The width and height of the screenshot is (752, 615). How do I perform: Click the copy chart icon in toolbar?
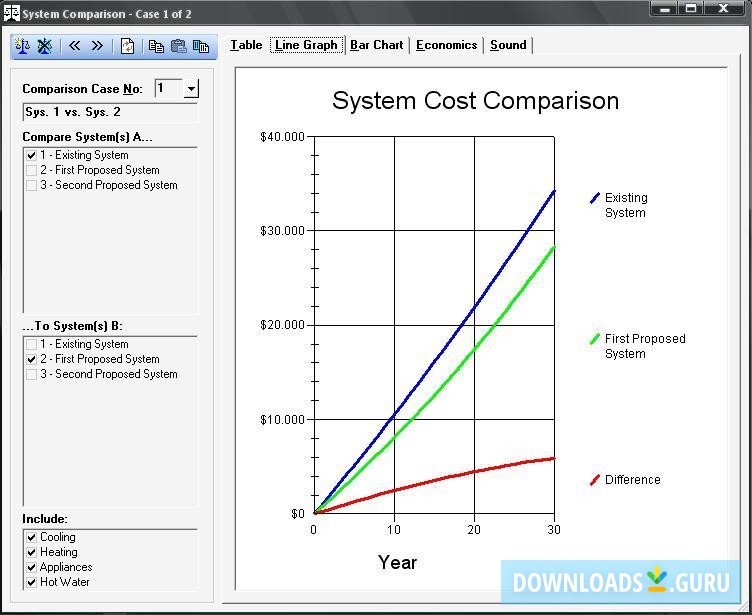pyautogui.click(x=201, y=46)
